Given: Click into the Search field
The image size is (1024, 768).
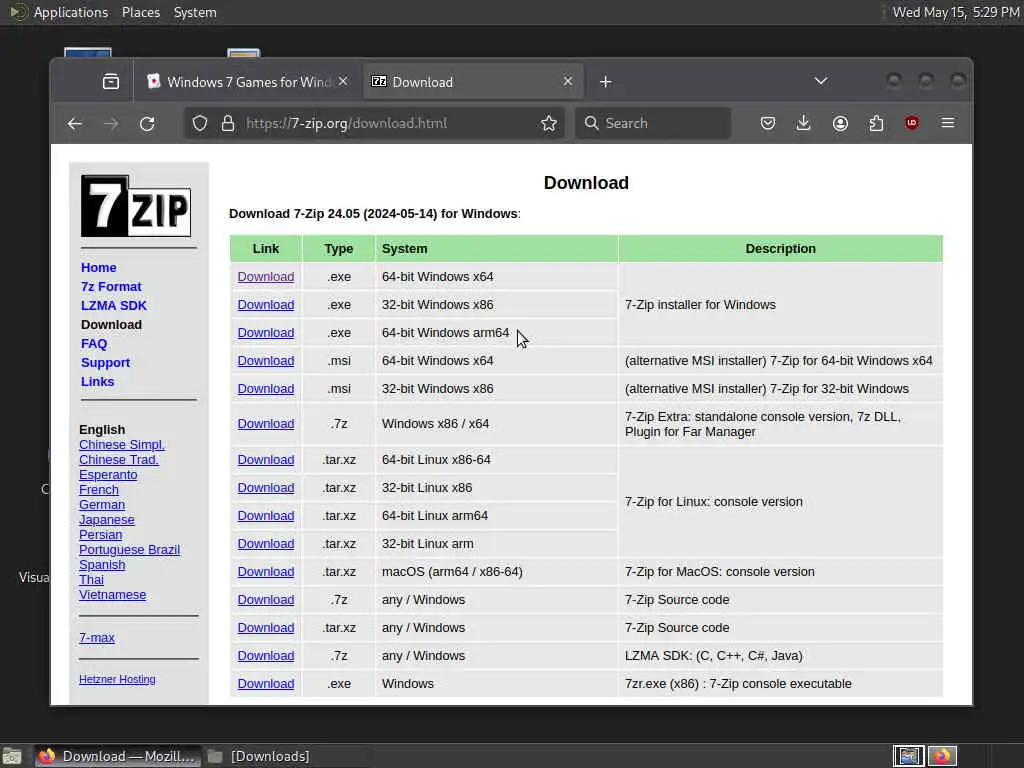Looking at the screenshot, I should [653, 123].
